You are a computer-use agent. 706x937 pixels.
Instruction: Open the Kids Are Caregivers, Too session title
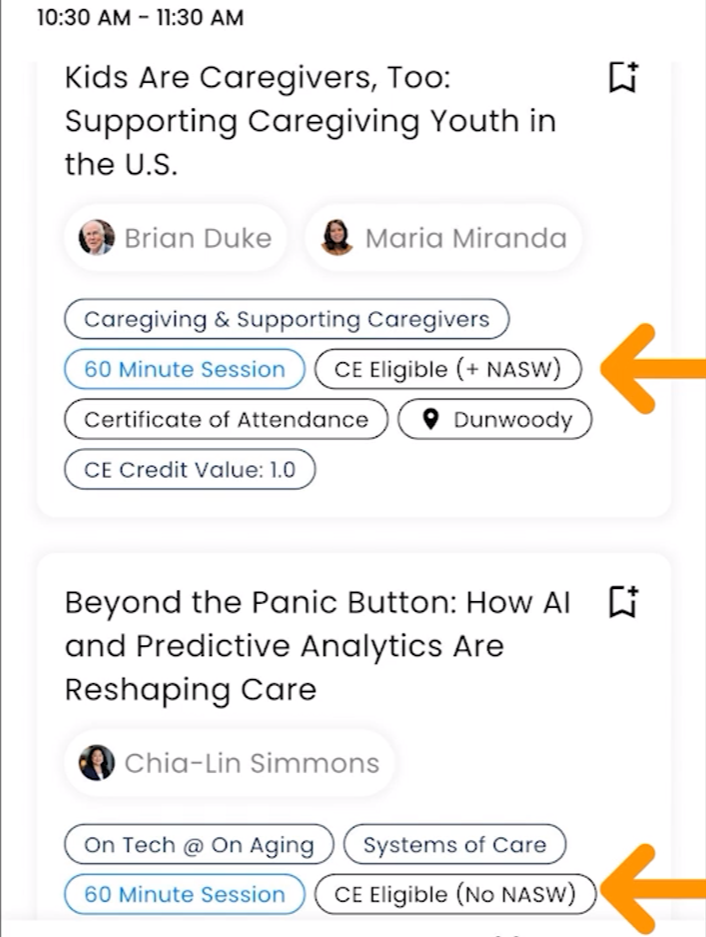[310, 121]
